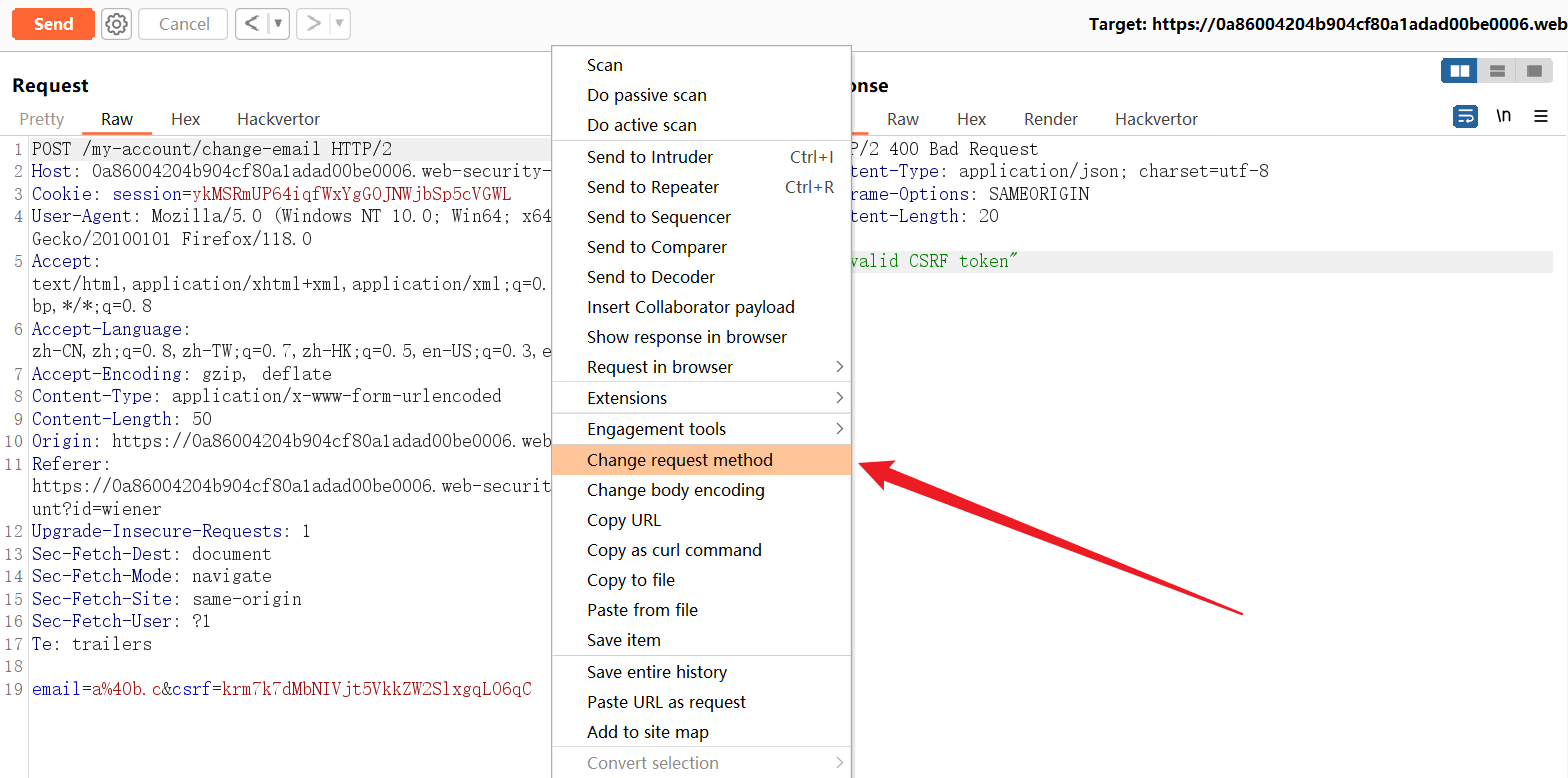Expand the Extensions submenu

[x=701, y=398]
